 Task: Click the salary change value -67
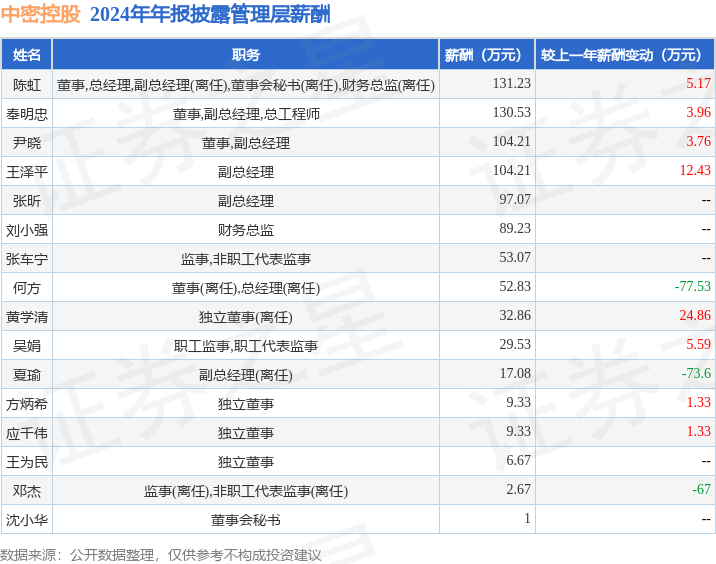point(701,489)
